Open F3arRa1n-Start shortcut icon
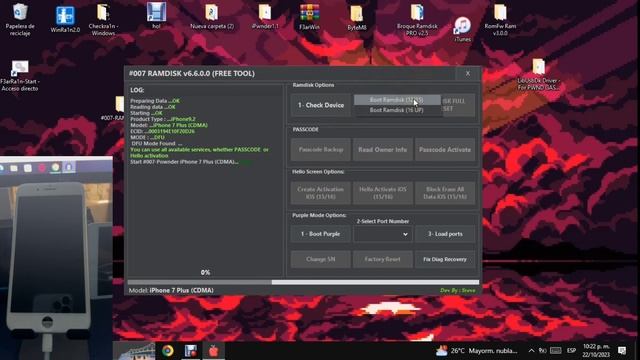The image size is (640, 360). click(x=20, y=76)
